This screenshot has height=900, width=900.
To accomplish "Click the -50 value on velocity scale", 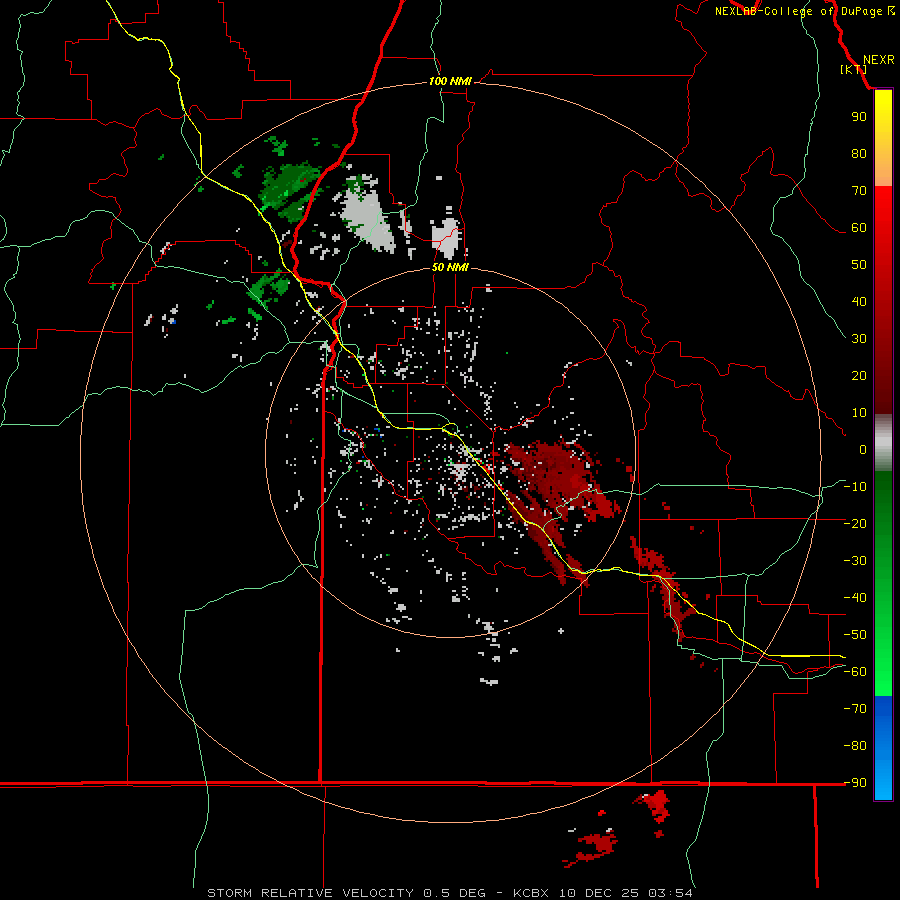I will click(x=855, y=634).
